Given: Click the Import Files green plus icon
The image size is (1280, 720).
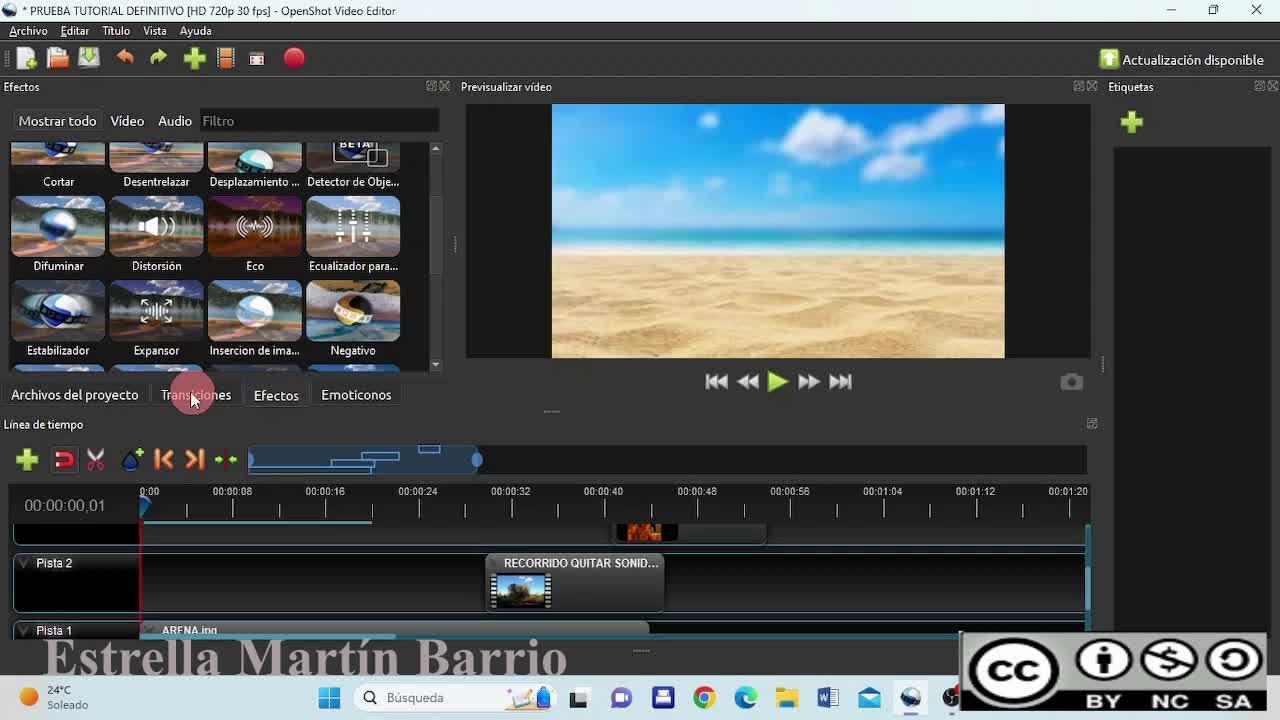Looking at the screenshot, I should click(x=194, y=58).
